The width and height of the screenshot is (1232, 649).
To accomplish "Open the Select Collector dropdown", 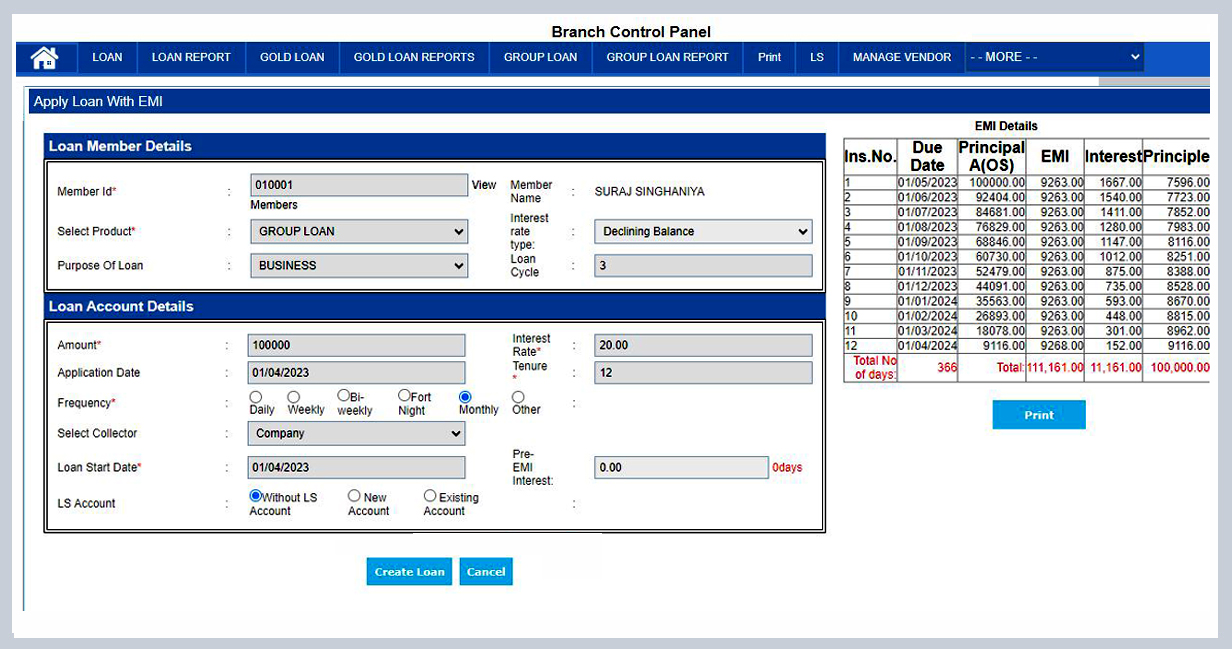I will [357, 433].
